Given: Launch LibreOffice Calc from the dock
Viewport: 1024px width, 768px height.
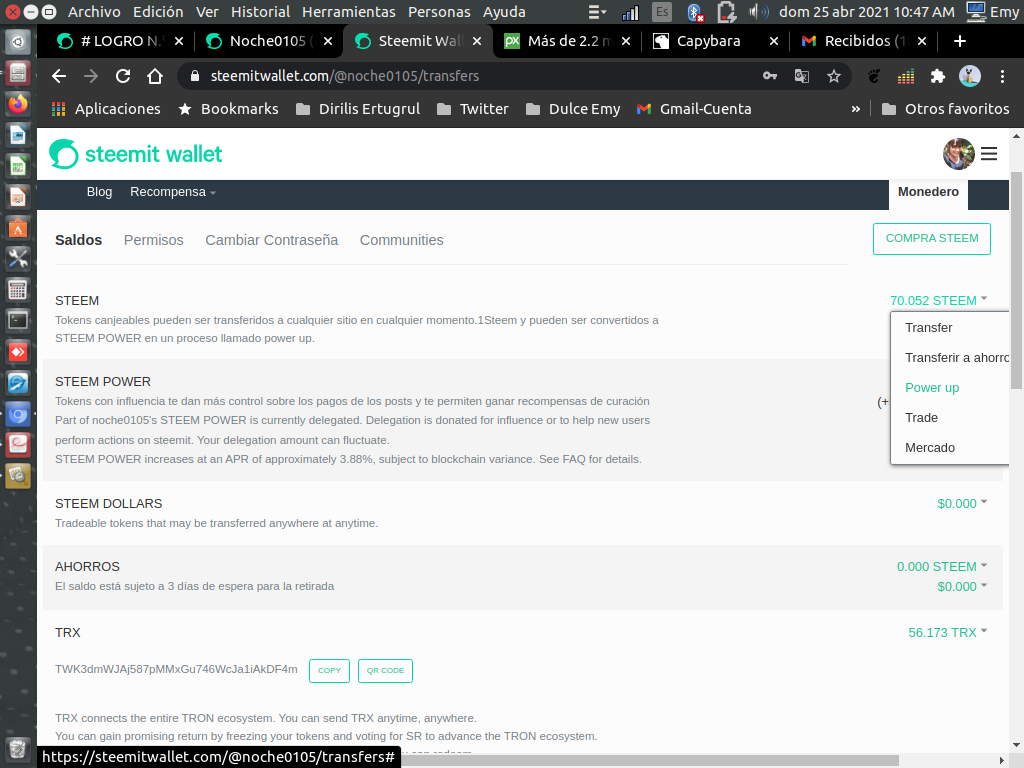Looking at the screenshot, I should (18, 166).
